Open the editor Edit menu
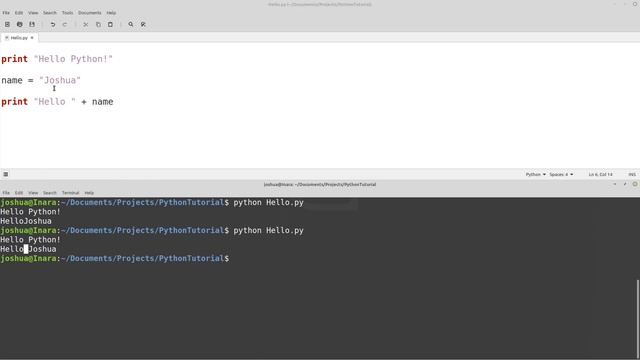The width and height of the screenshot is (640, 360). (19, 13)
